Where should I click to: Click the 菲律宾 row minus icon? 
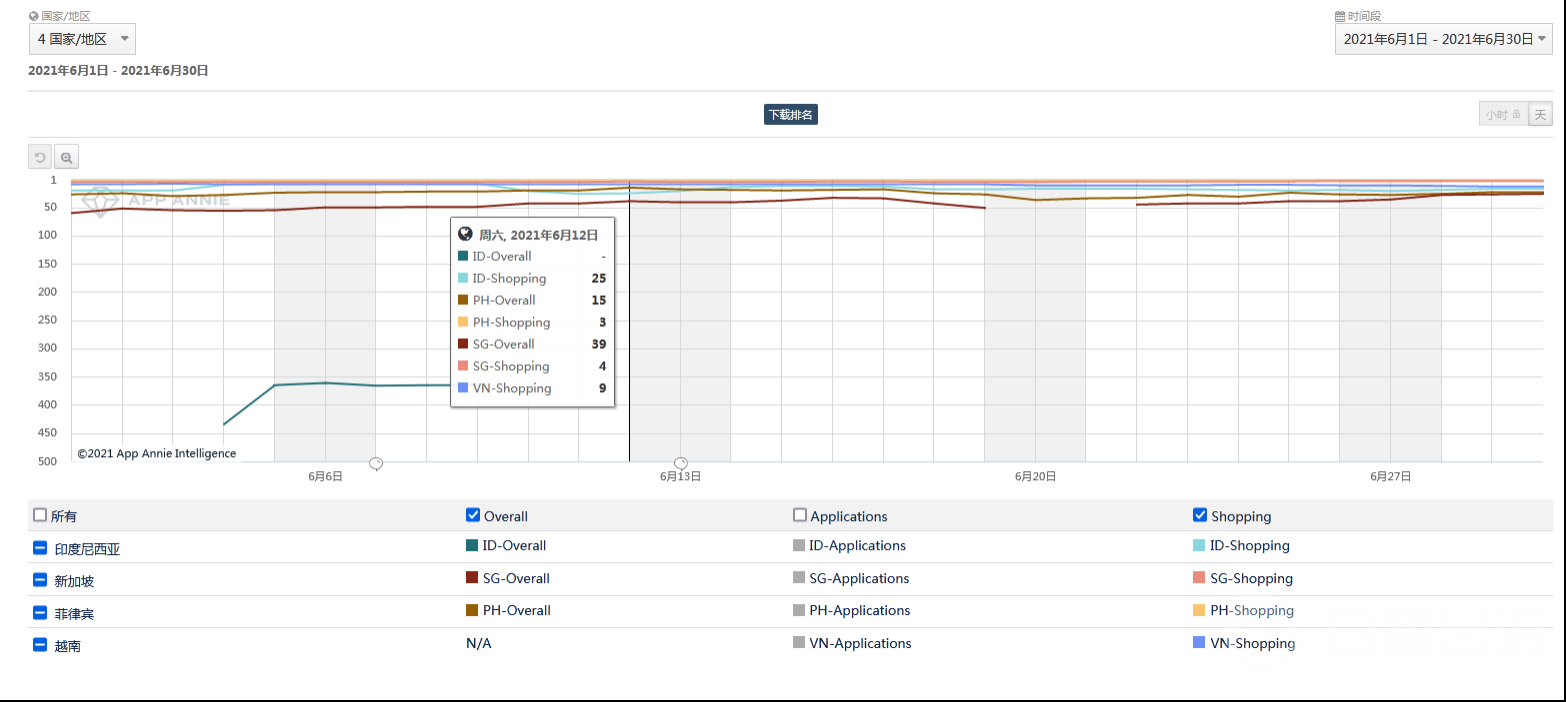(40, 613)
